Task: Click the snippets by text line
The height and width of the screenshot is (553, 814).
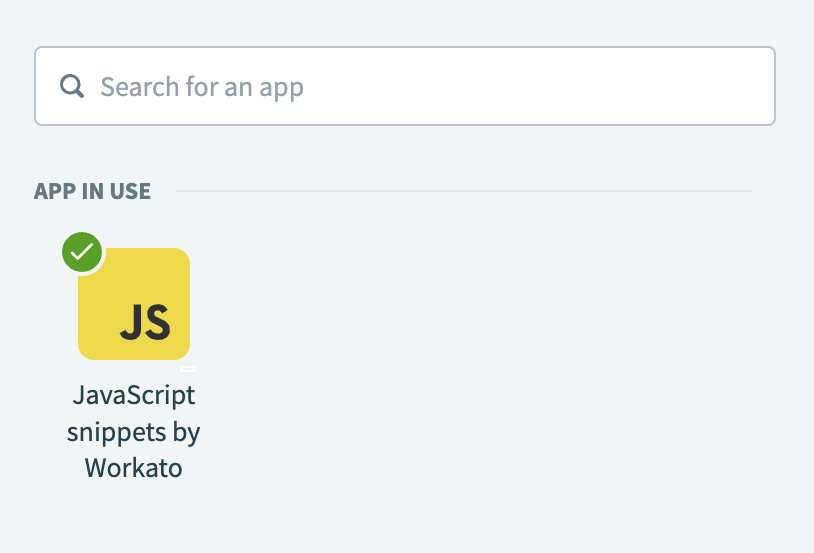Action: click(x=133, y=433)
